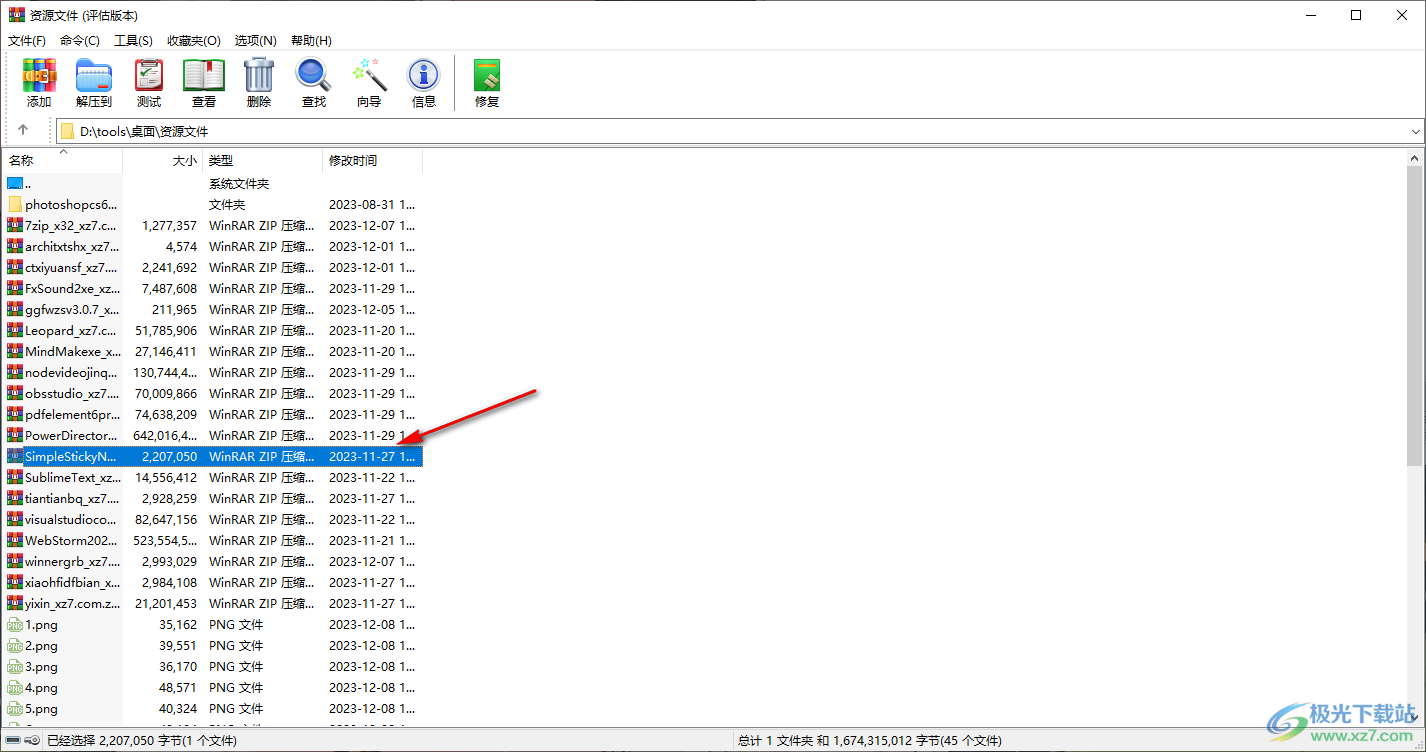Select the xiaohfidfbian_x archive row

pos(213,582)
